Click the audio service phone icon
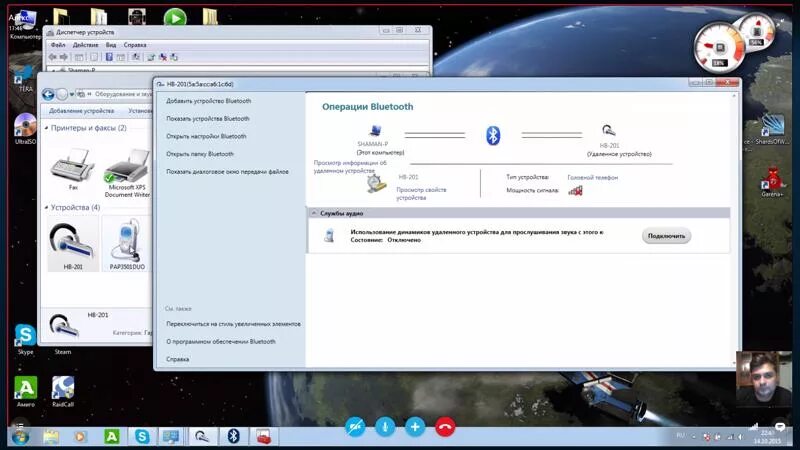The width and height of the screenshot is (800, 450). pos(330,235)
